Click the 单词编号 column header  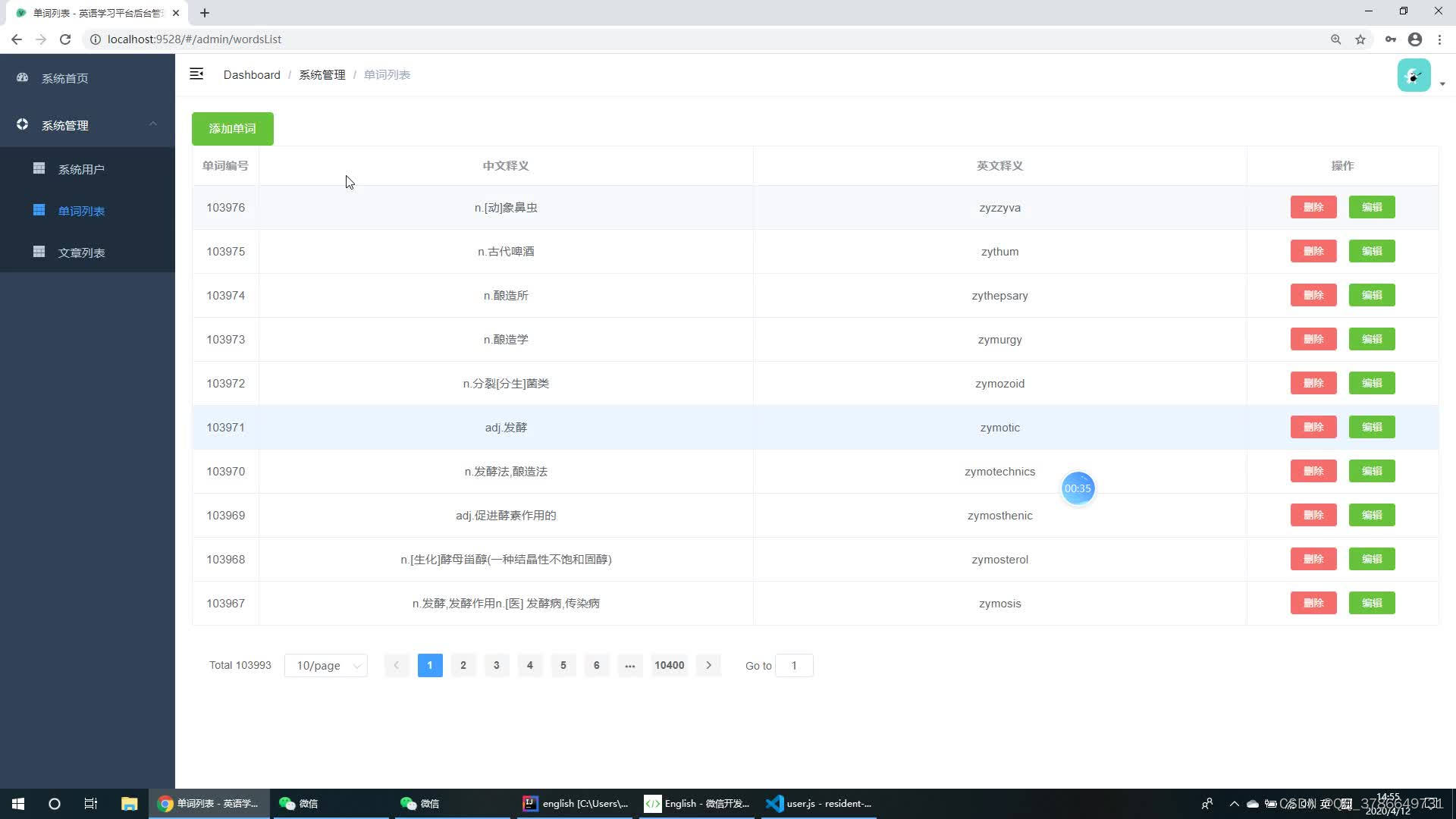[x=225, y=165]
